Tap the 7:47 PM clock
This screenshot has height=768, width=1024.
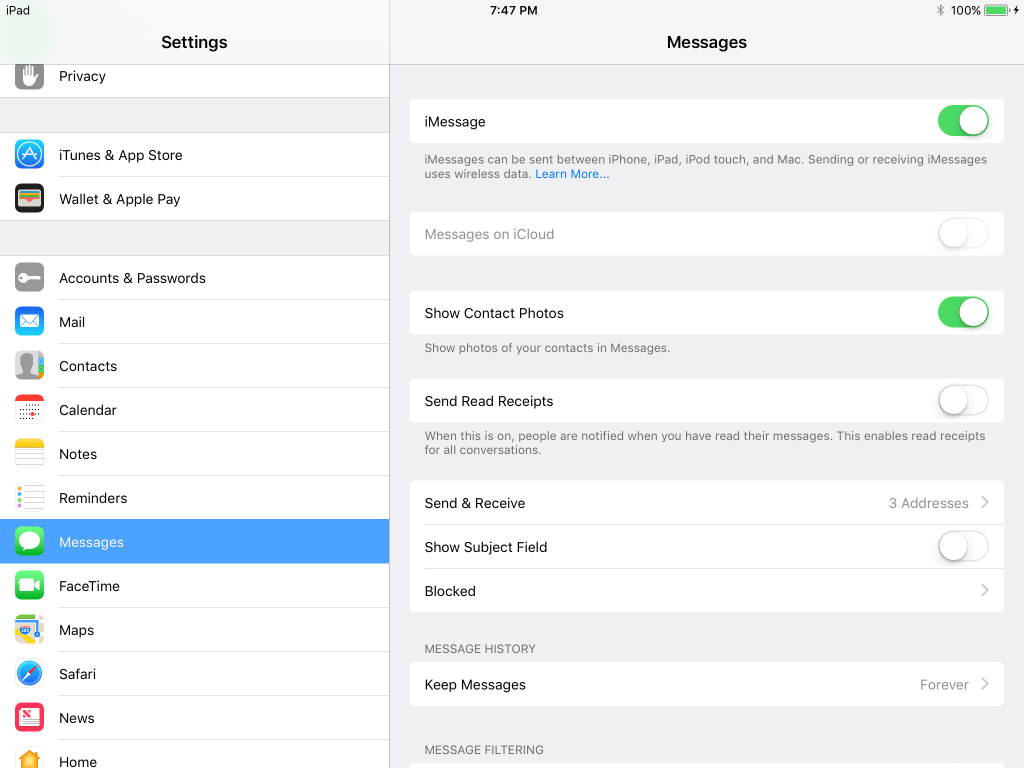pos(513,10)
